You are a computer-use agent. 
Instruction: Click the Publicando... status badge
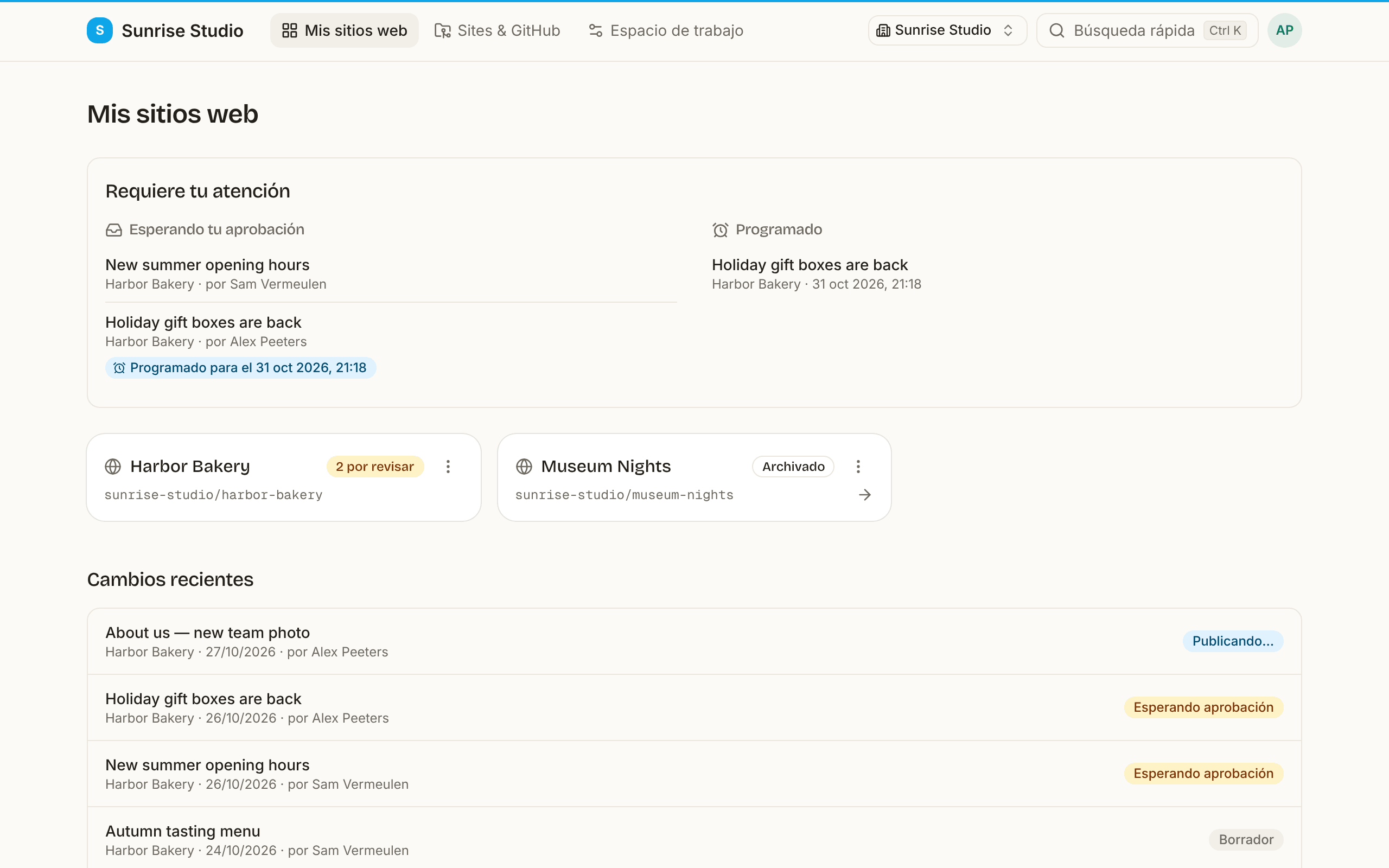pyautogui.click(x=1233, y=641)
